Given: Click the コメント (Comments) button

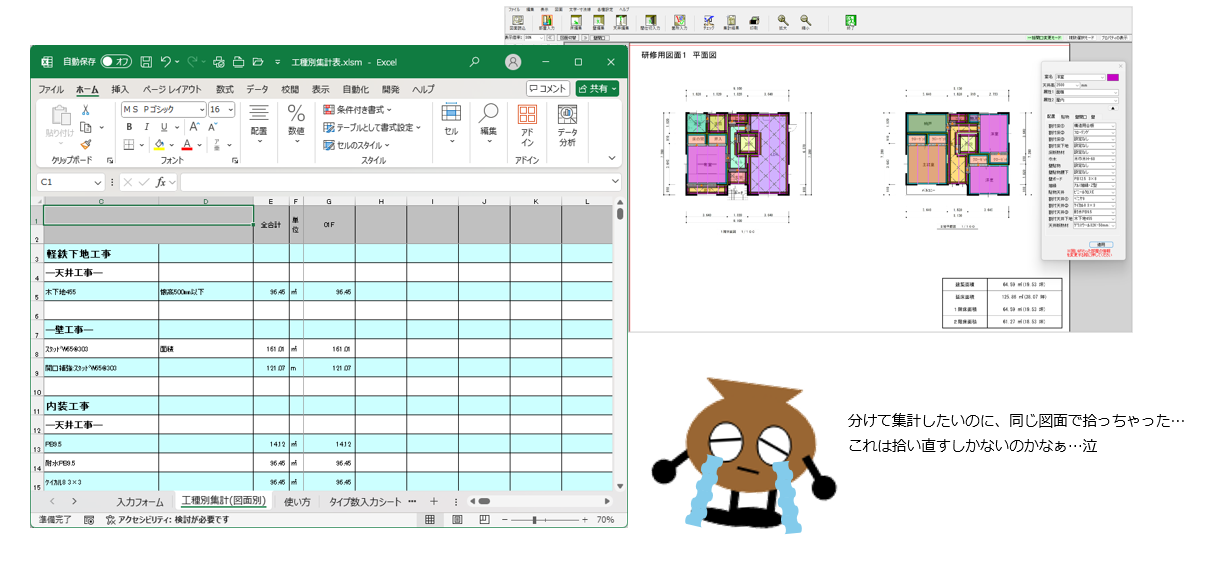Looking at the screenshot, I should pyautogui.click(x=547, y=89).
